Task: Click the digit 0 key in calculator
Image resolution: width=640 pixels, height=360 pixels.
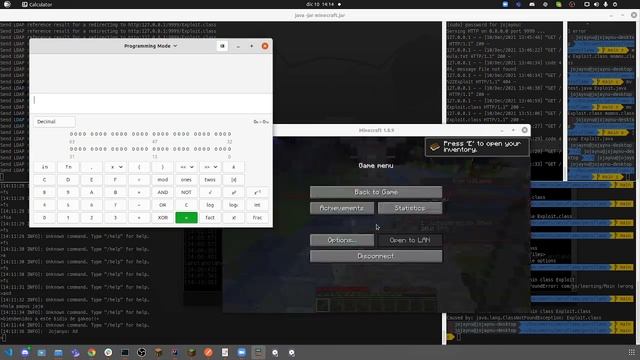Action: click(x=44, y=218)
